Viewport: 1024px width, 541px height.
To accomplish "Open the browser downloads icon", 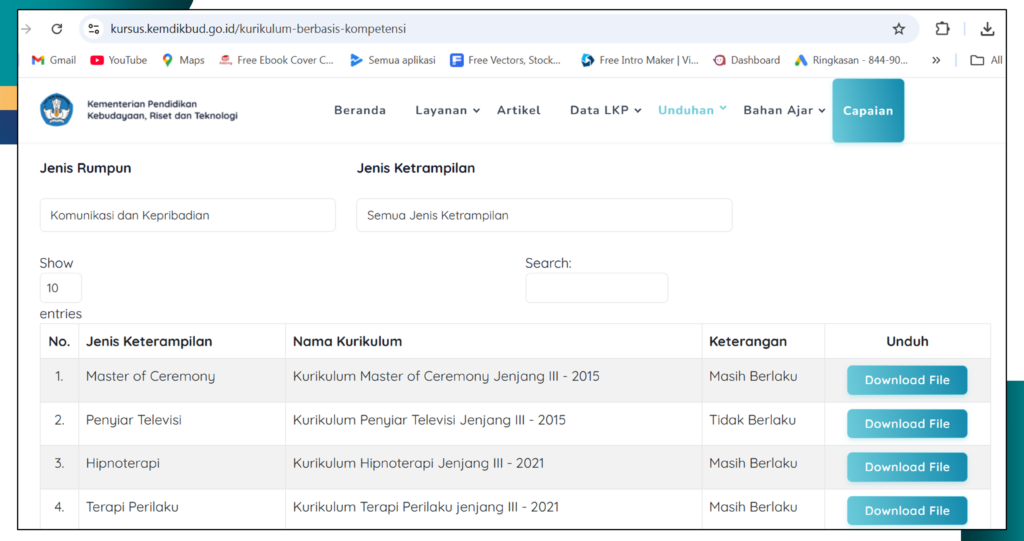I will pos(987,29).
